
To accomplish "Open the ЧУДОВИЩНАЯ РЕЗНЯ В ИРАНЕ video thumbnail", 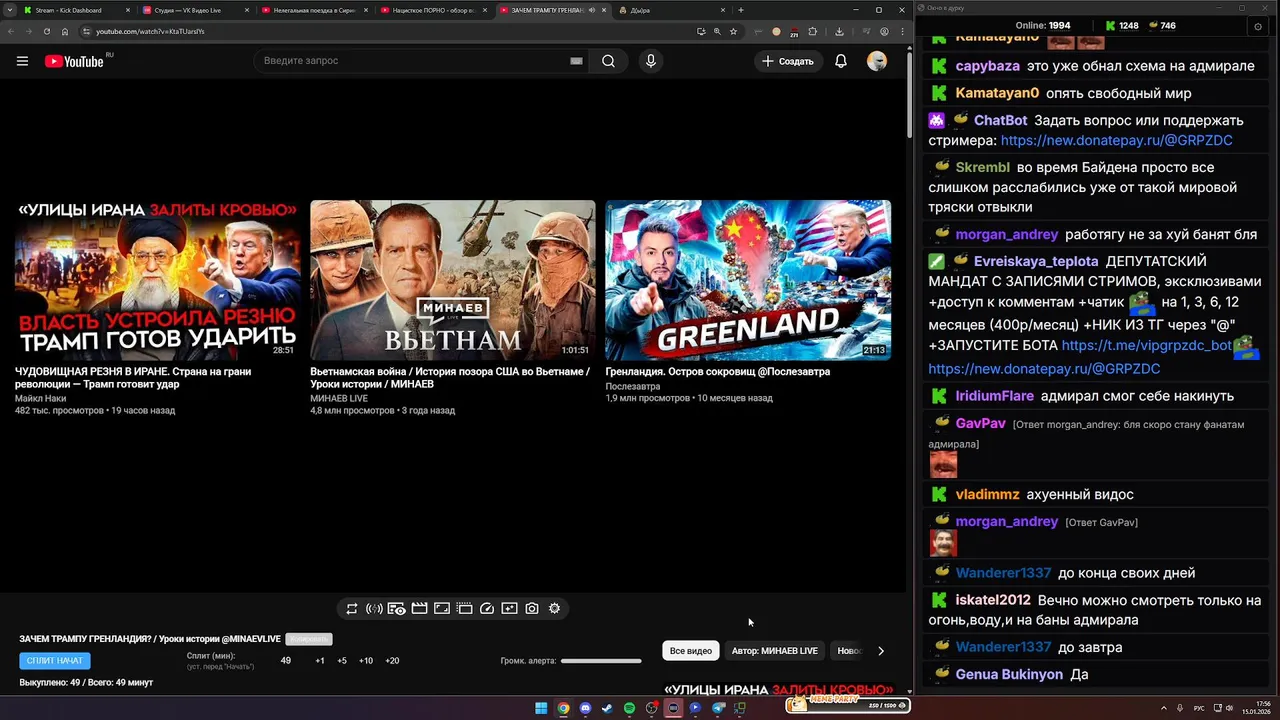I will [157, 280].
